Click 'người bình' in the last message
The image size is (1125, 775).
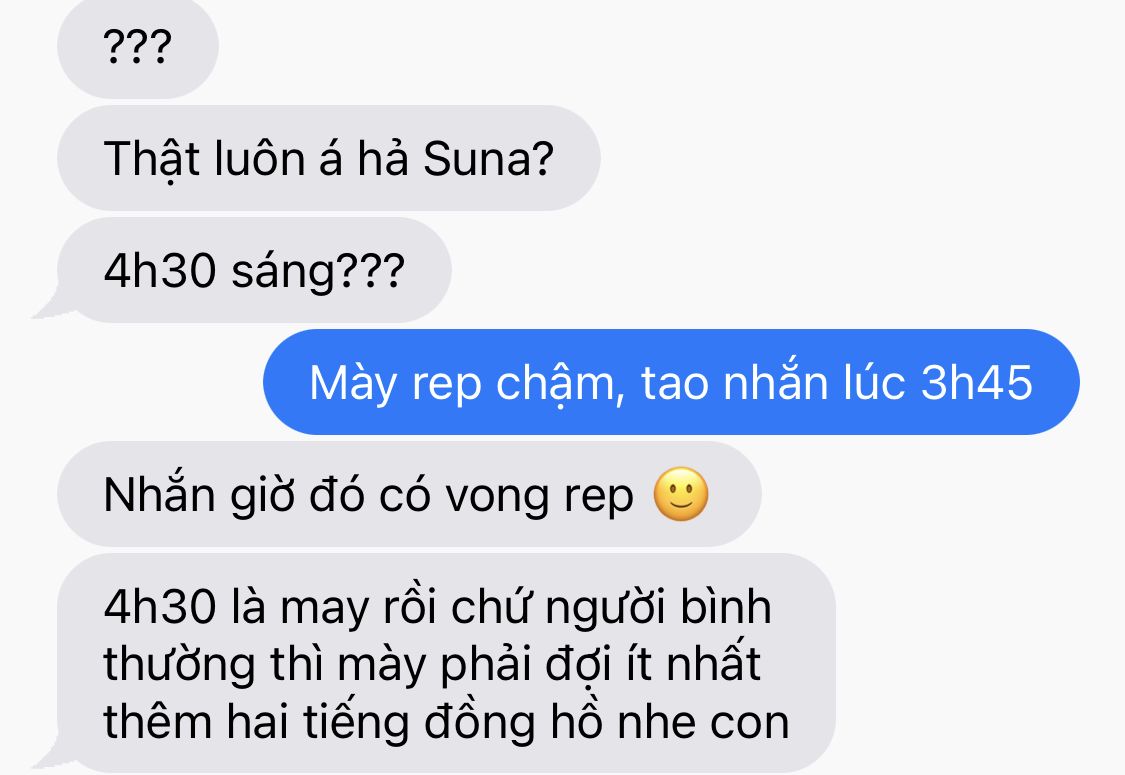(x=658, y=609)
